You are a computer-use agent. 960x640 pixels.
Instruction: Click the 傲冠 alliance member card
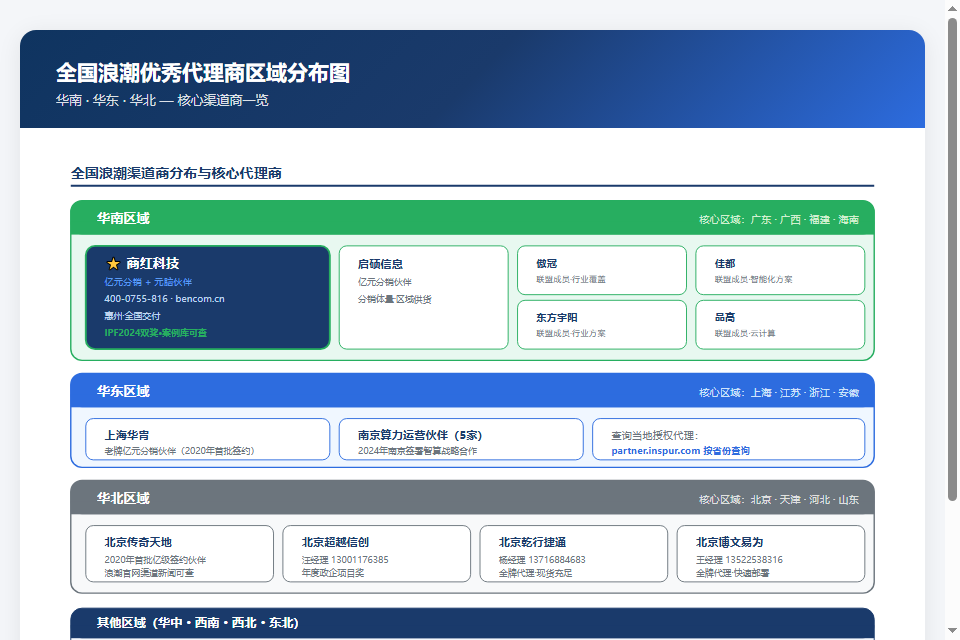click(x=602, y=270)
